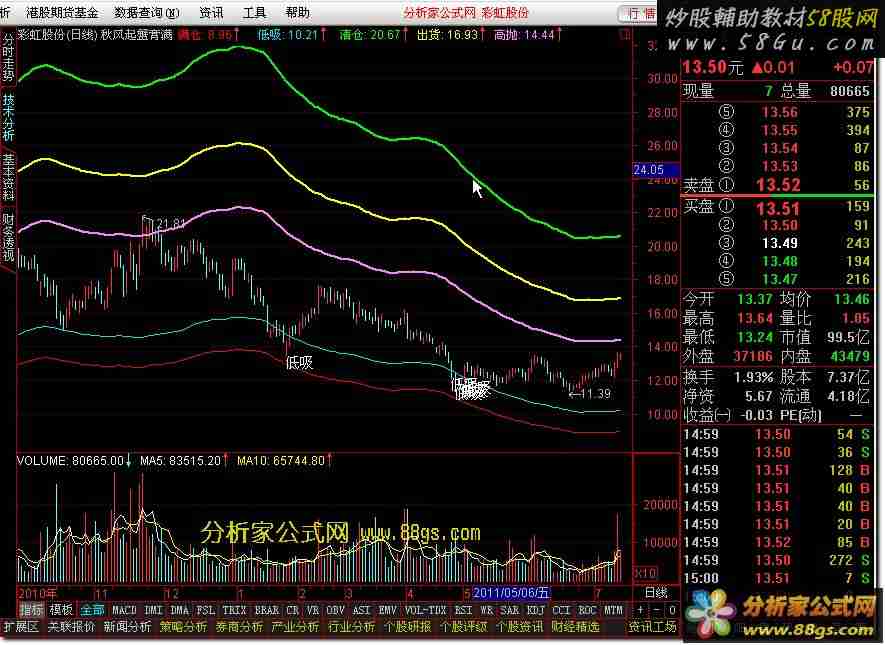Switch to the 技术分析 side tab

(8, 117)
